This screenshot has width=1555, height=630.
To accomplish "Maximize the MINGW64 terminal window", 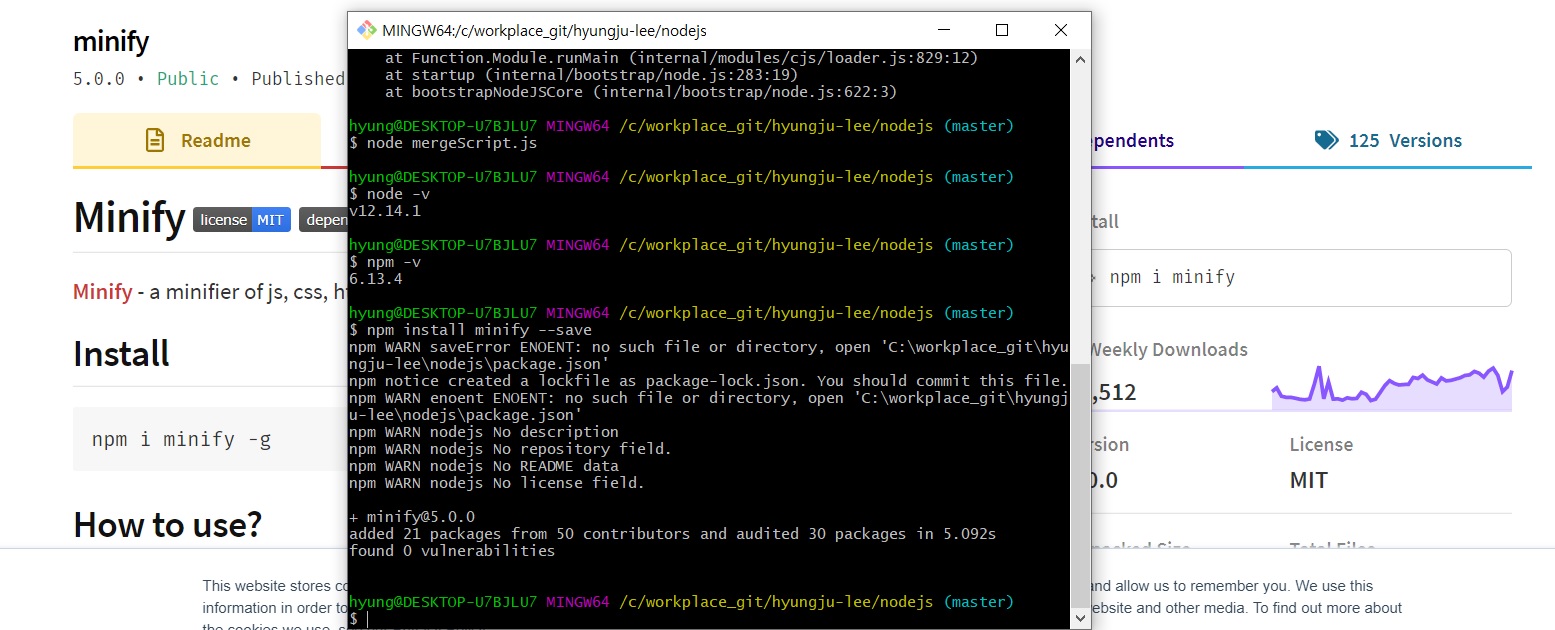I will tap(1001, 30).
